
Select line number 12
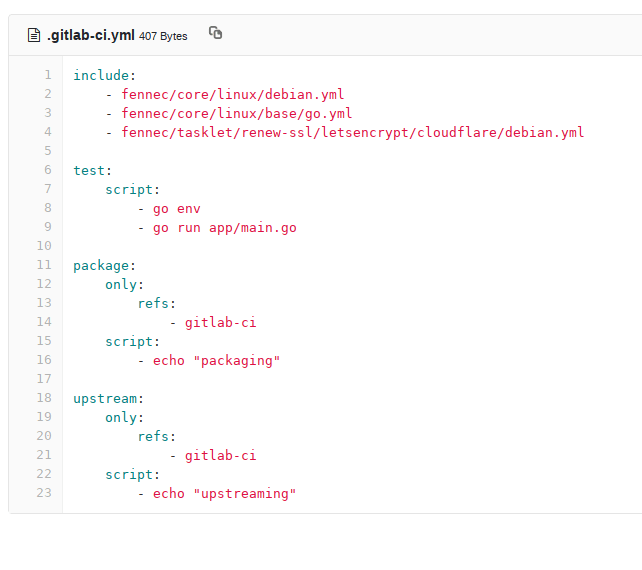tap(44, 284)
